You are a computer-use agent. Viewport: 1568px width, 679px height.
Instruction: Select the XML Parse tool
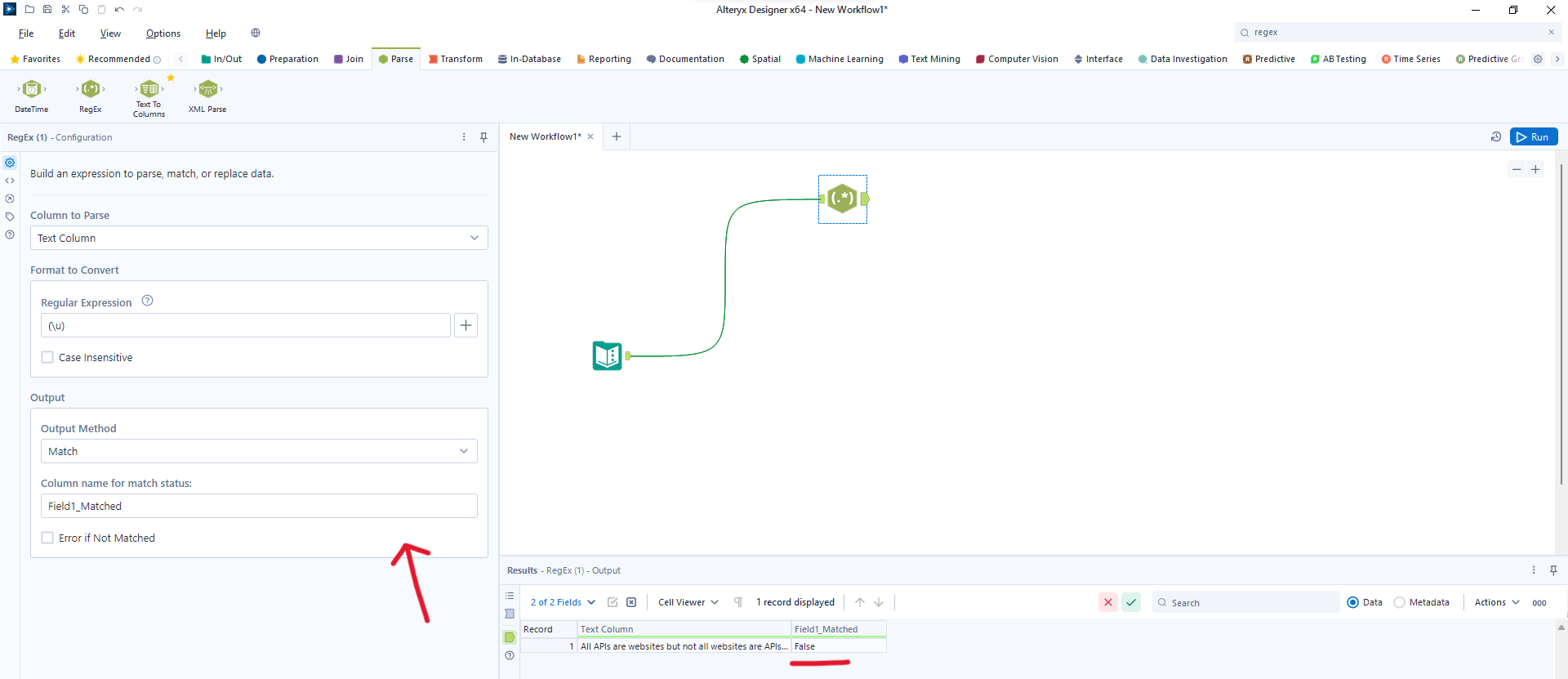coord(207,96)
